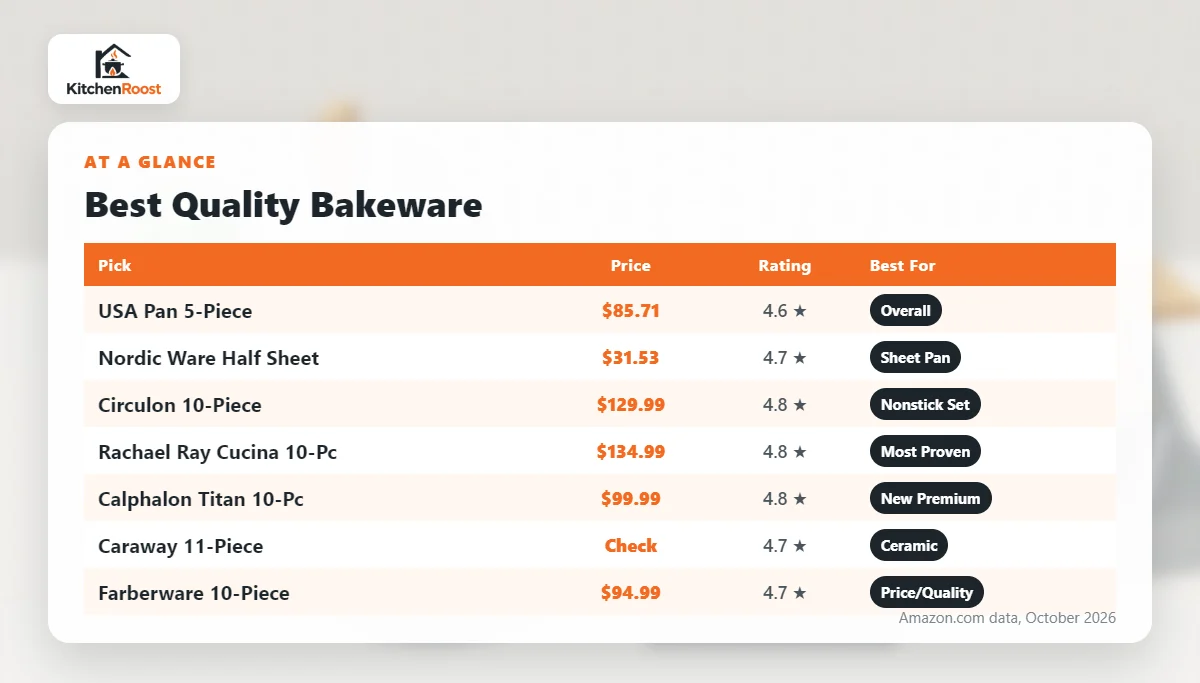Click the $99.99 price
Viewport: 1200px width, 683px height.
point(631,499)
